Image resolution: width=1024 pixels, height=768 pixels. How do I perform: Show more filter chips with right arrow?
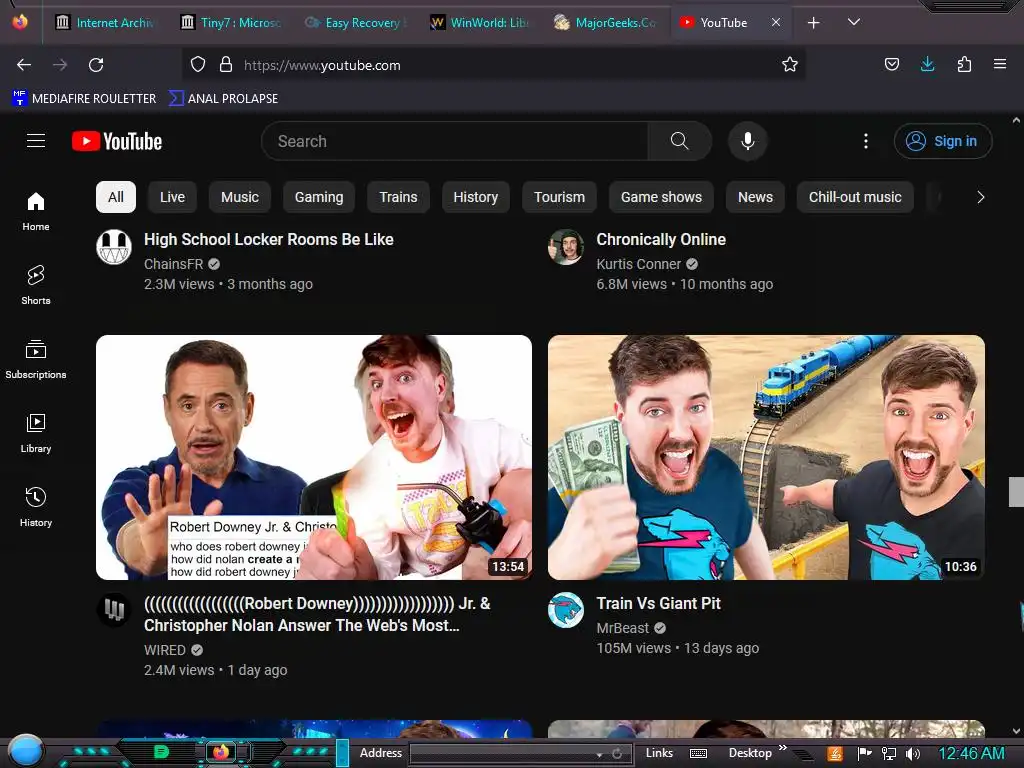click(980, 197)
